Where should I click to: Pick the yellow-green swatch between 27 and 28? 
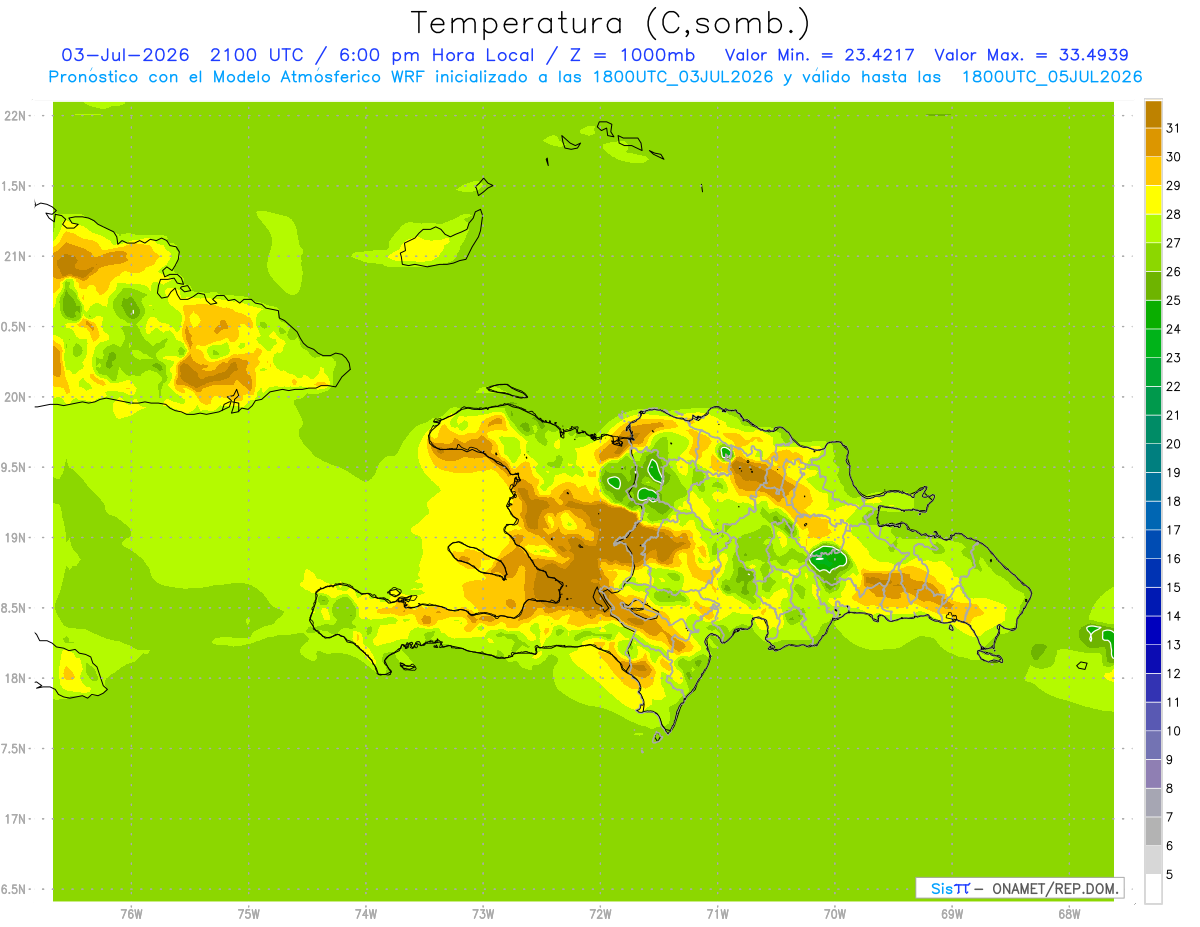tap(1153, 229)
